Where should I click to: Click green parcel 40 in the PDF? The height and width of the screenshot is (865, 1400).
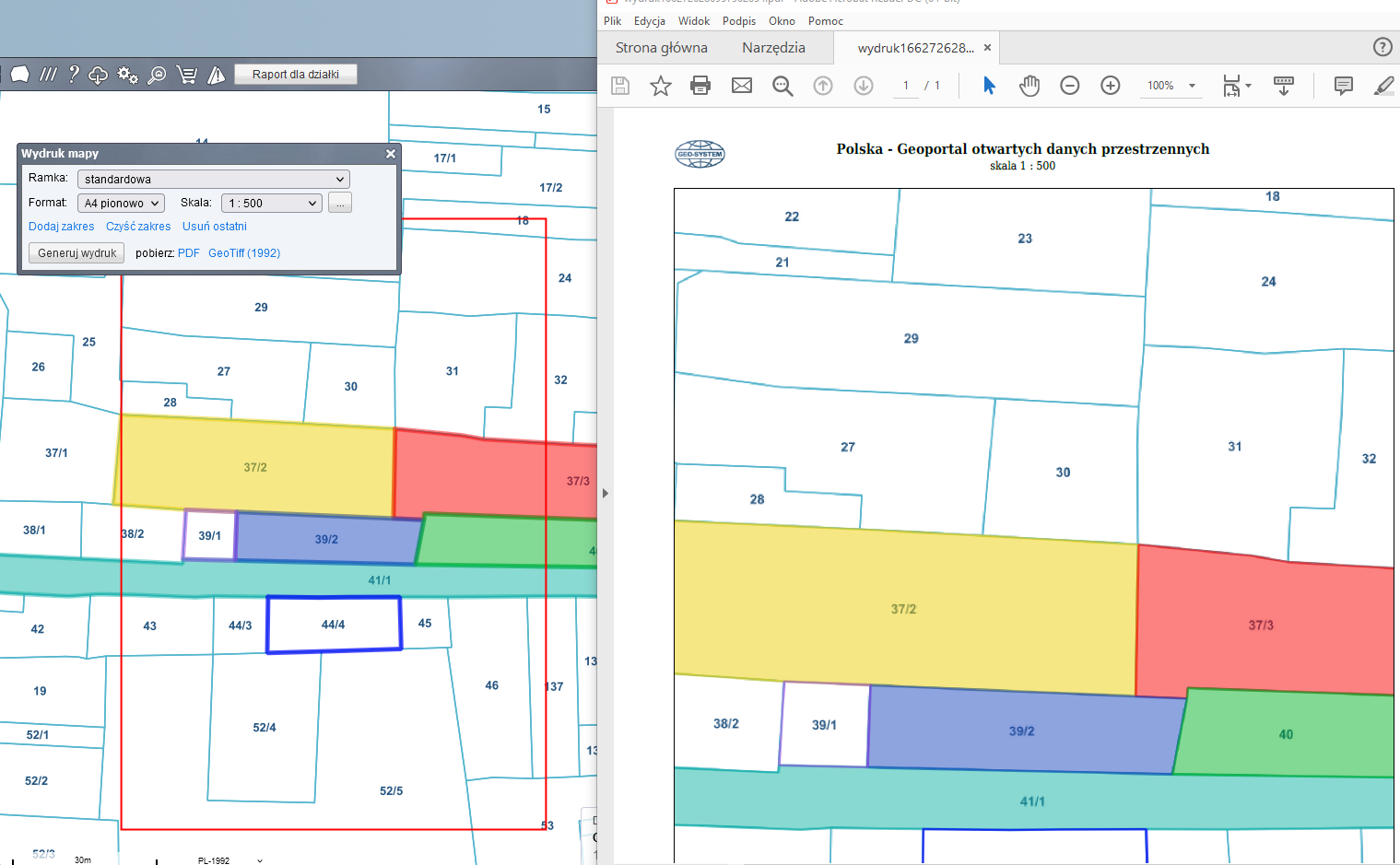(x=1286, y=734)
